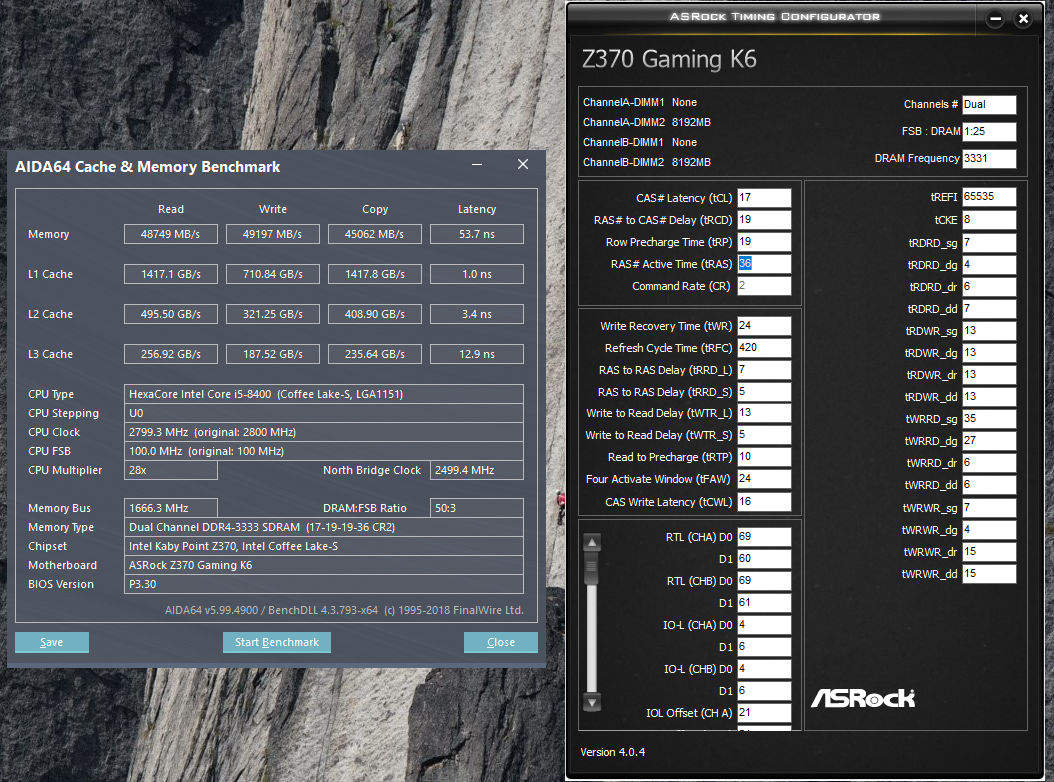Click ChannelA-DIMM2 8192MB entry
This screenshot has width=1054, height=782.
tap(647, 122)
